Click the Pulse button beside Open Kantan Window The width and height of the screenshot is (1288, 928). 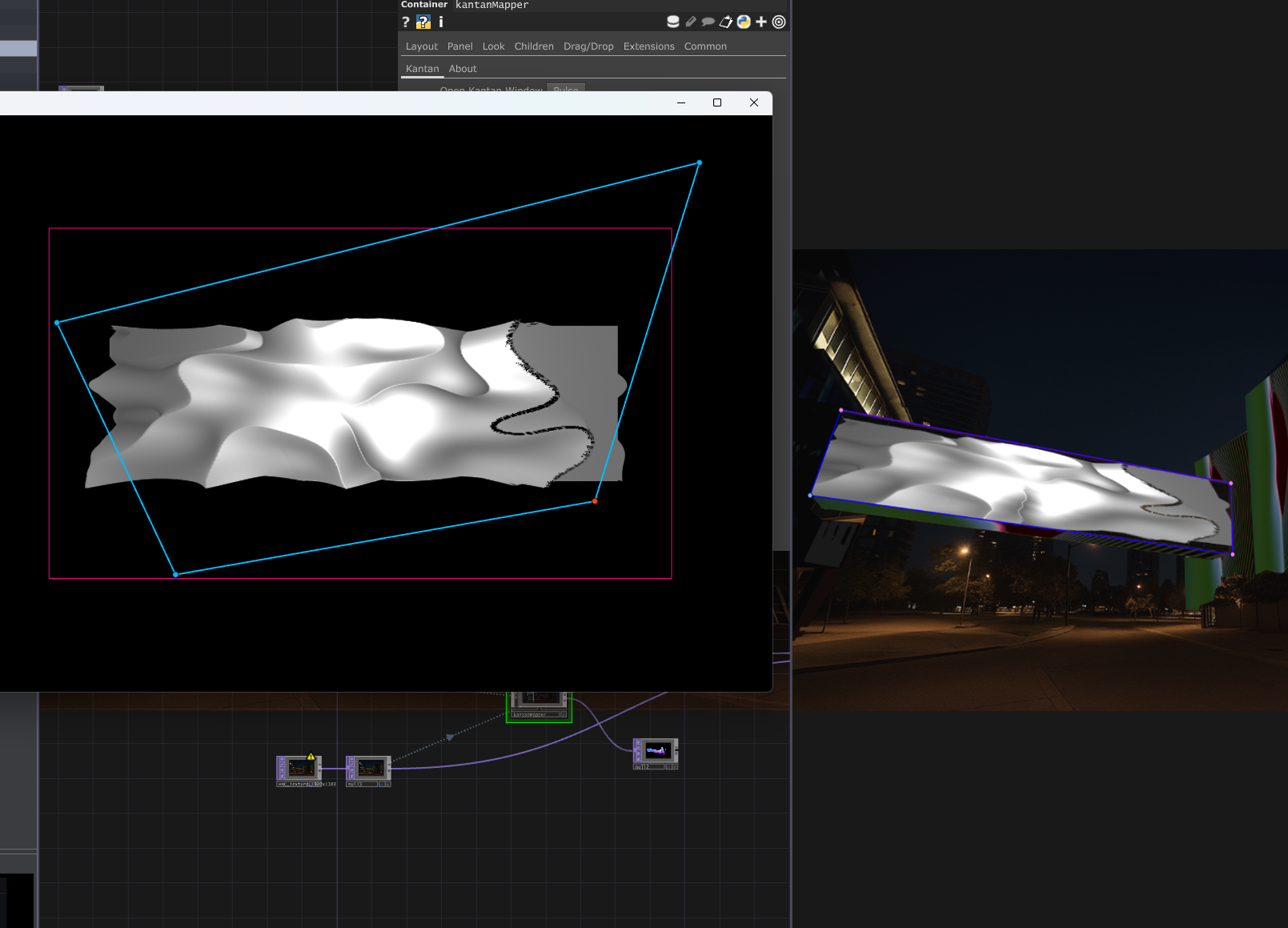pos(566,90)
